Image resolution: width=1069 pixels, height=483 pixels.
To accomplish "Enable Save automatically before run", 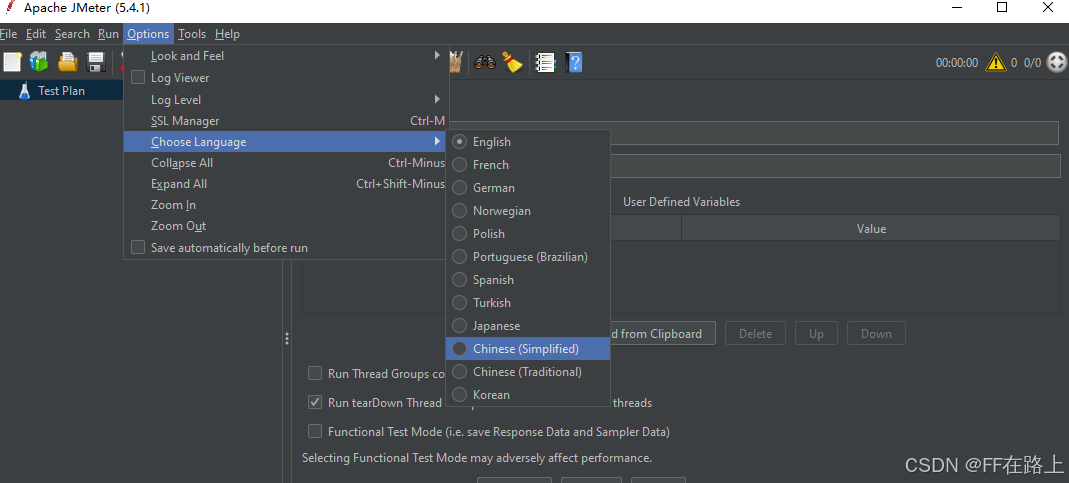I will pos(138,248).
